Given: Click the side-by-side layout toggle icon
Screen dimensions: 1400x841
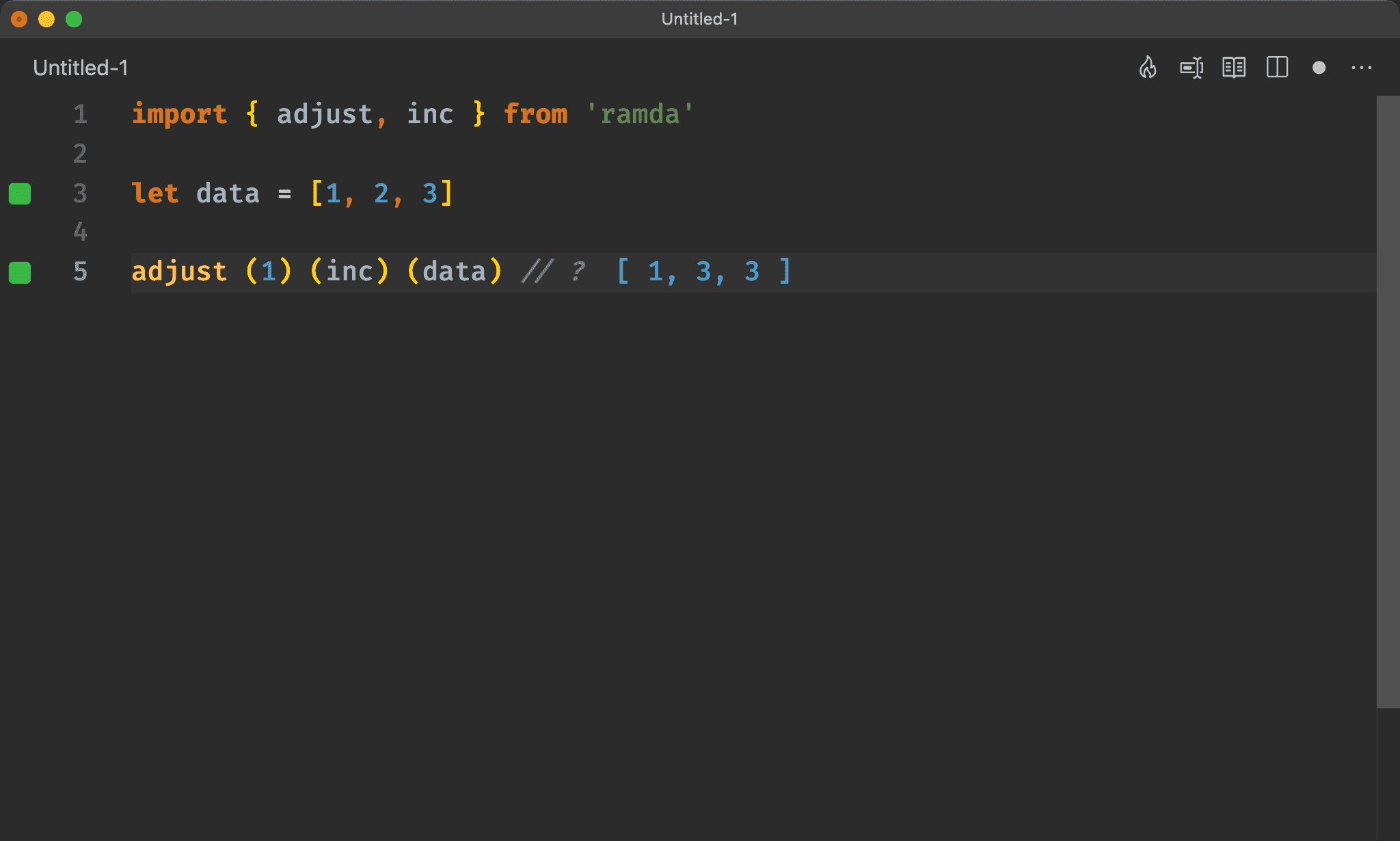Looking at the screenshot, I should [x=1278, y=68].
